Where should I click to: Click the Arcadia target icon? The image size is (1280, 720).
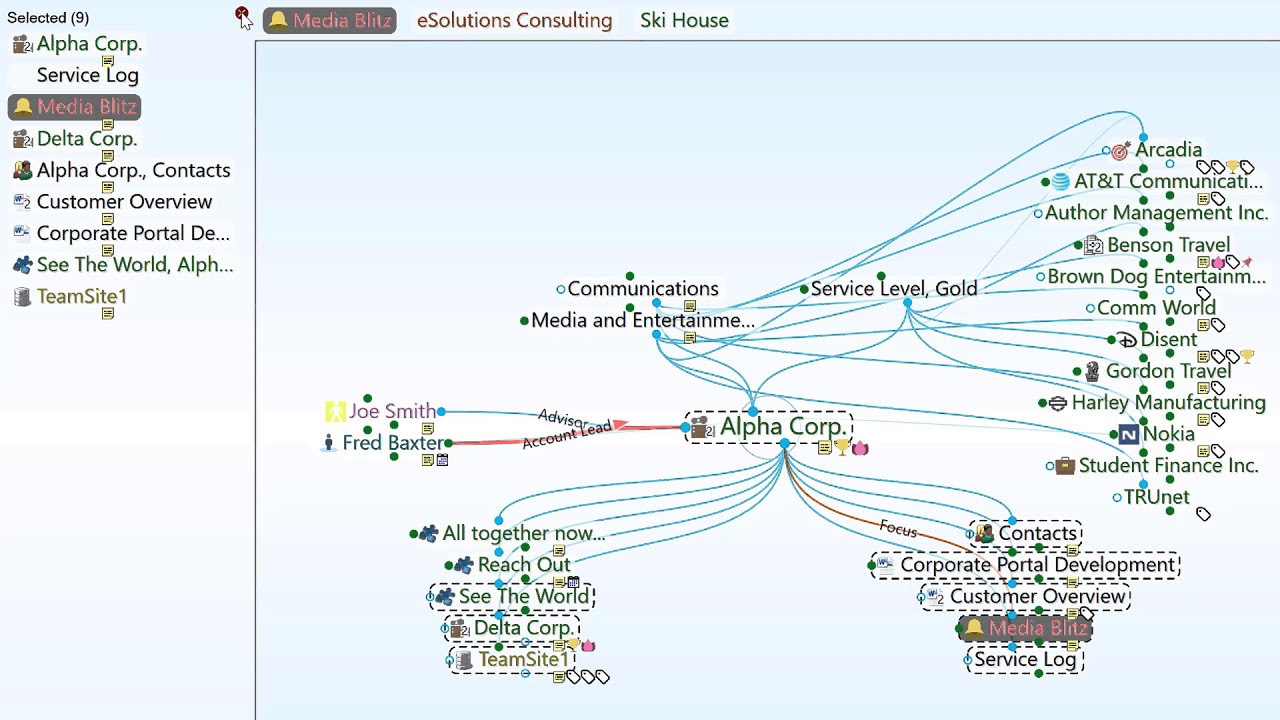[x=1121, y=151]
